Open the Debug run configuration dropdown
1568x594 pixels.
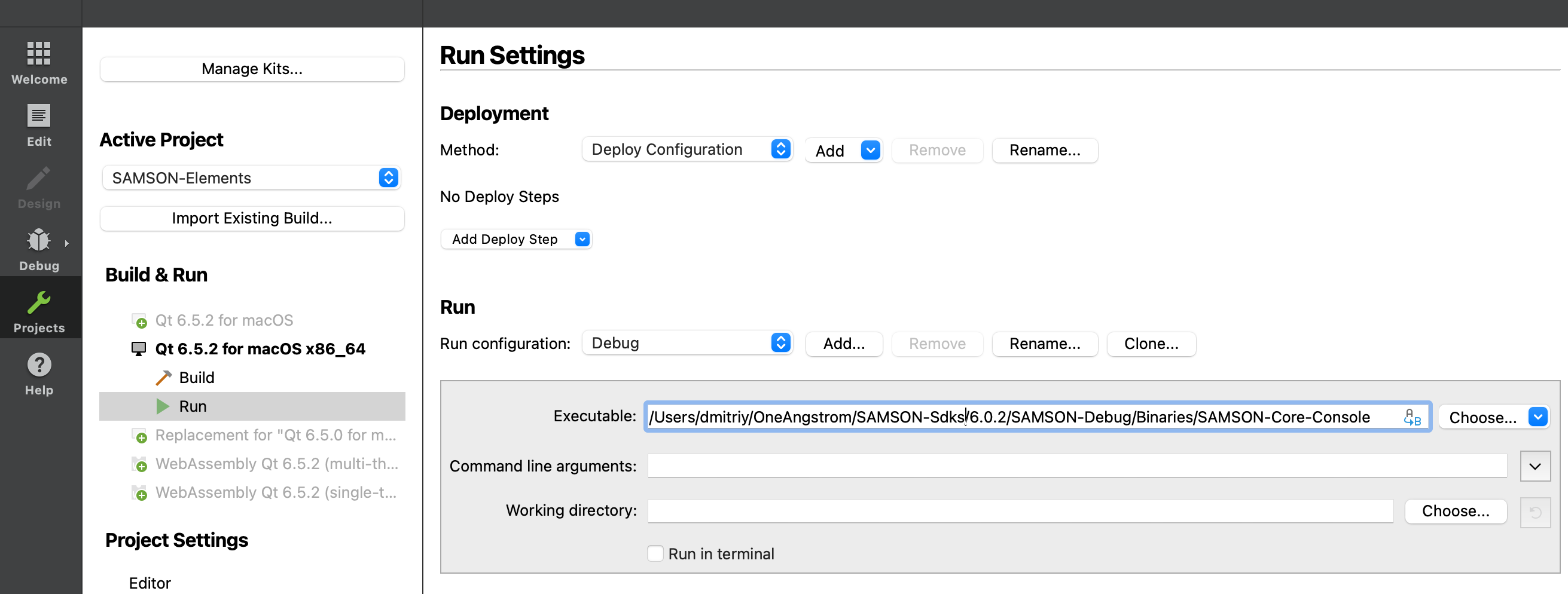click(686, 342)
